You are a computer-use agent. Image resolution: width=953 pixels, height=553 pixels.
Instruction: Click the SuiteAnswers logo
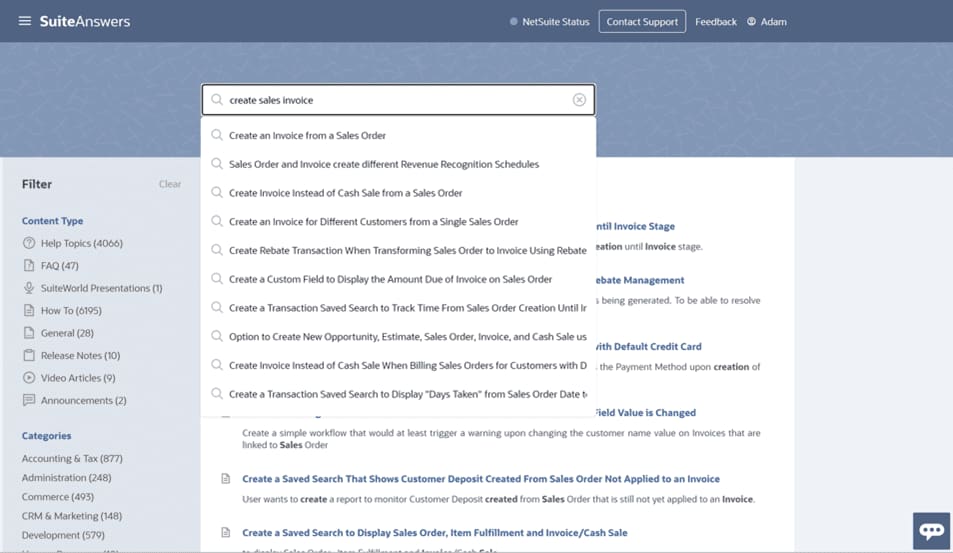coord(84,21)
